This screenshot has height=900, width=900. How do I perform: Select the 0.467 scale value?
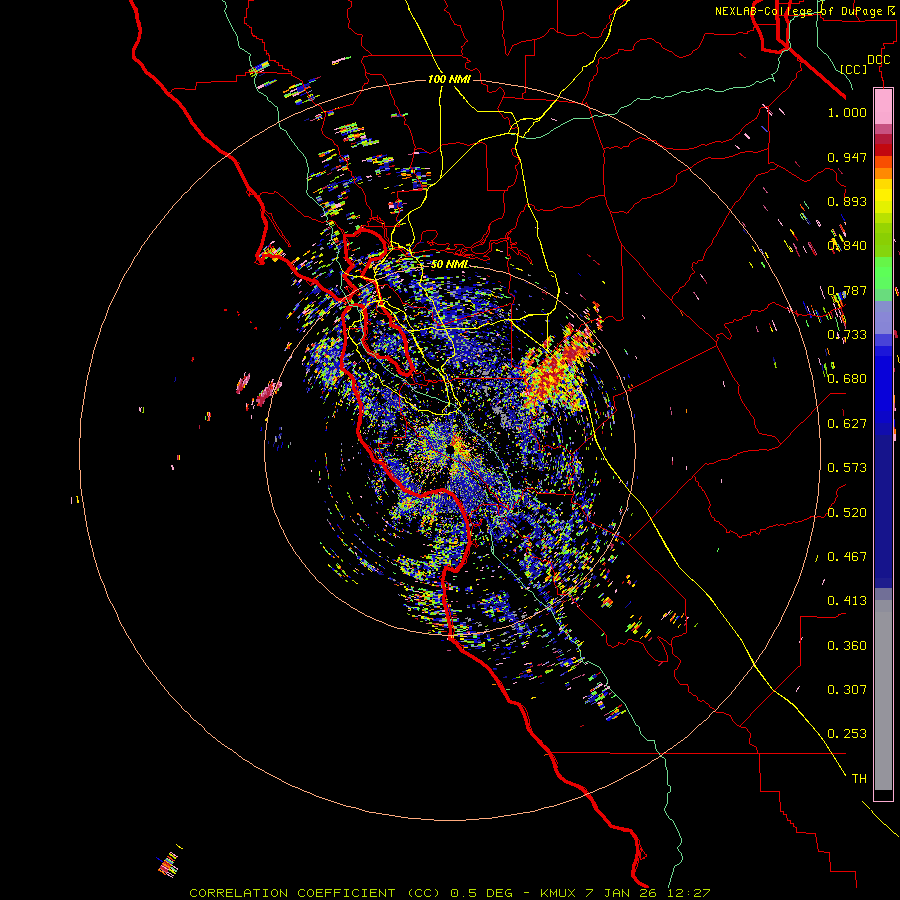tap(847, 557)
